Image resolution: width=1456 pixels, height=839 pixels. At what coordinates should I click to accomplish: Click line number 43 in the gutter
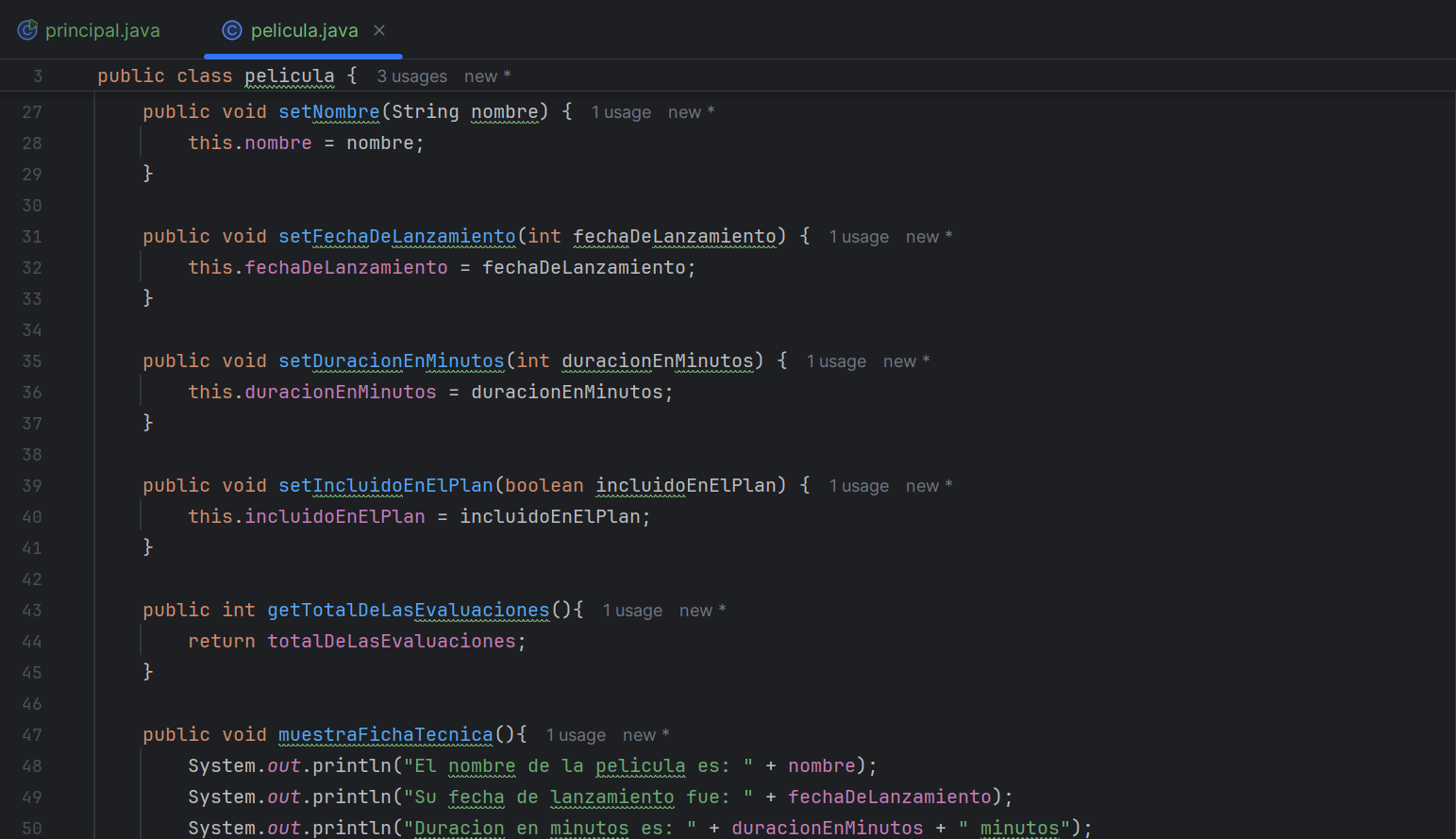(x=32, y=611)
